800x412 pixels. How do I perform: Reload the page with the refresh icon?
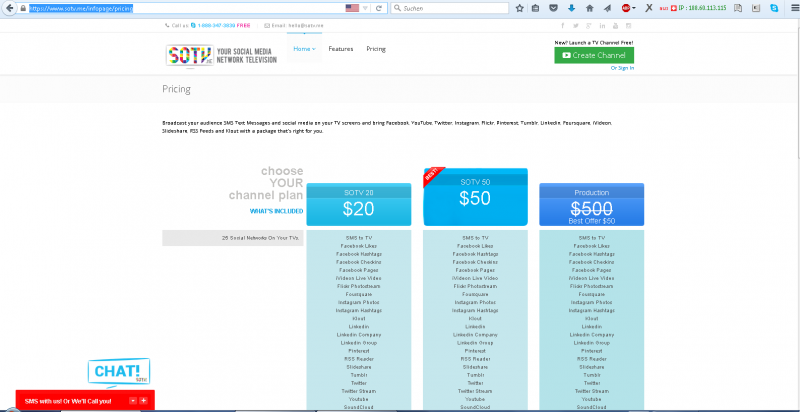click(x=379, y=8)
